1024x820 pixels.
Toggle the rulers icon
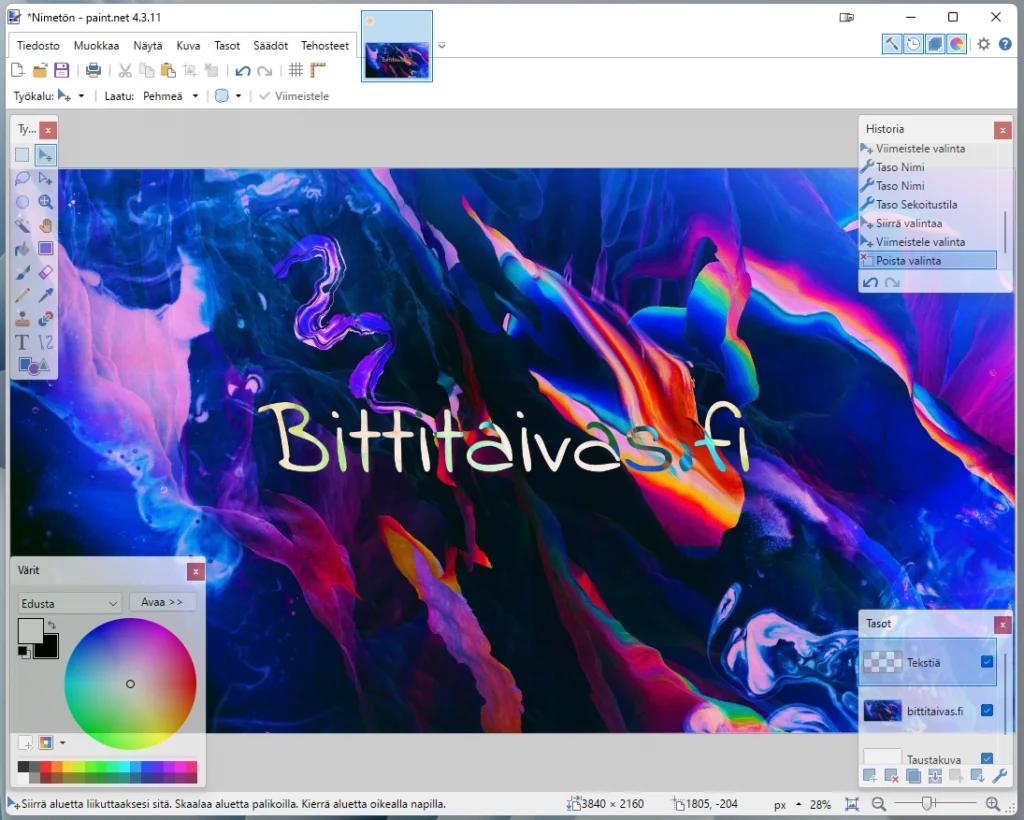318,70
